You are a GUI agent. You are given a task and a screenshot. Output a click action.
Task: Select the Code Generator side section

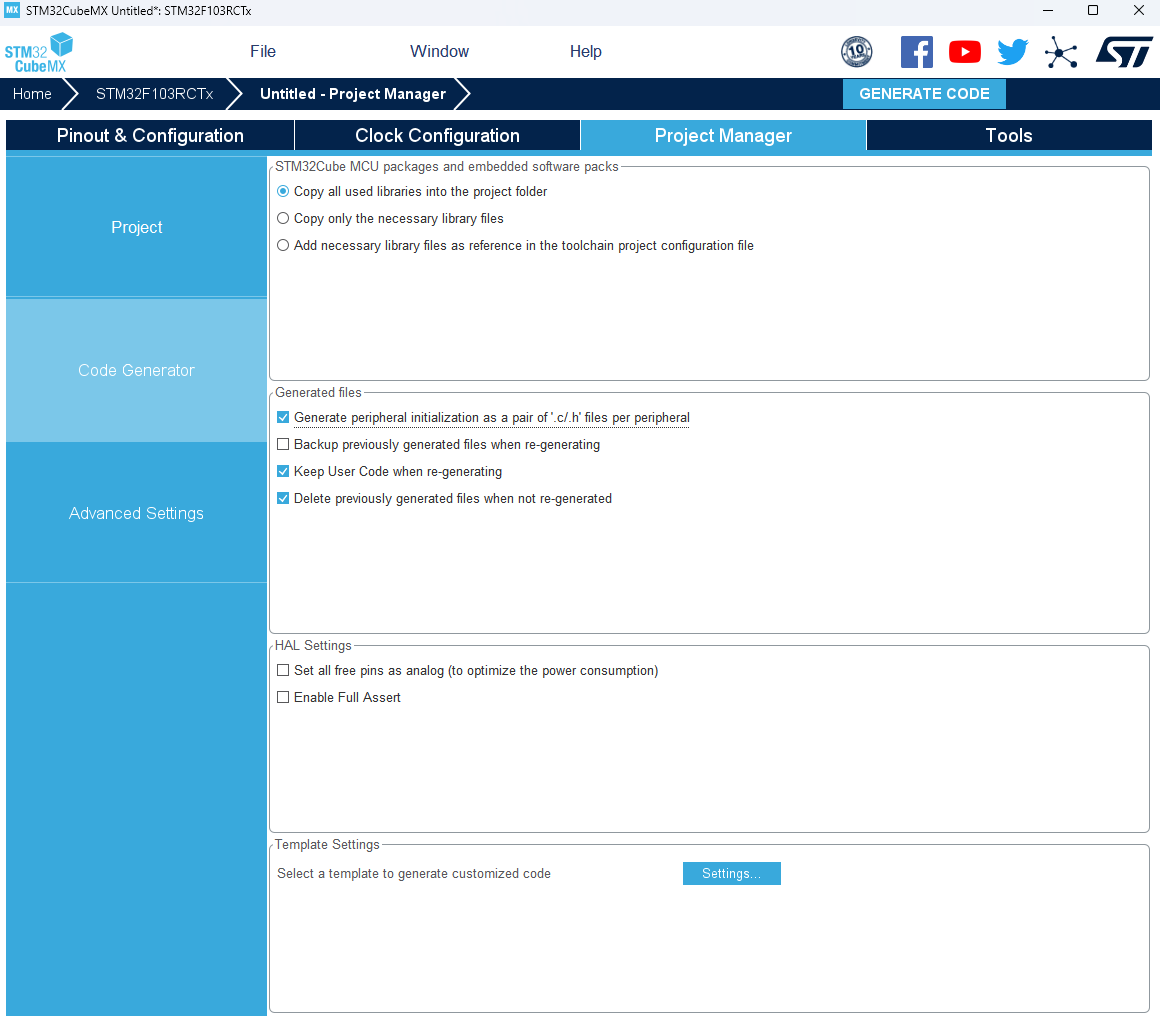click(136, 370)
